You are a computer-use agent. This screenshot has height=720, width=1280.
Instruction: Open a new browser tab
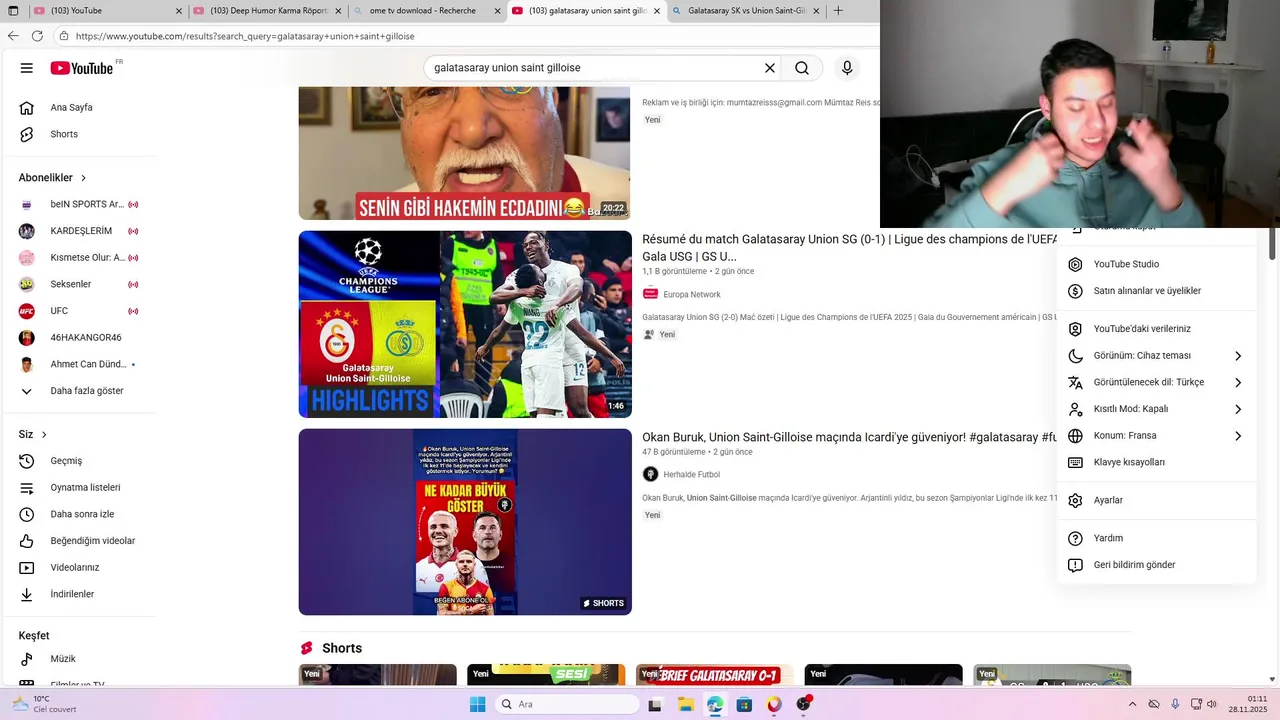[838, 11]
